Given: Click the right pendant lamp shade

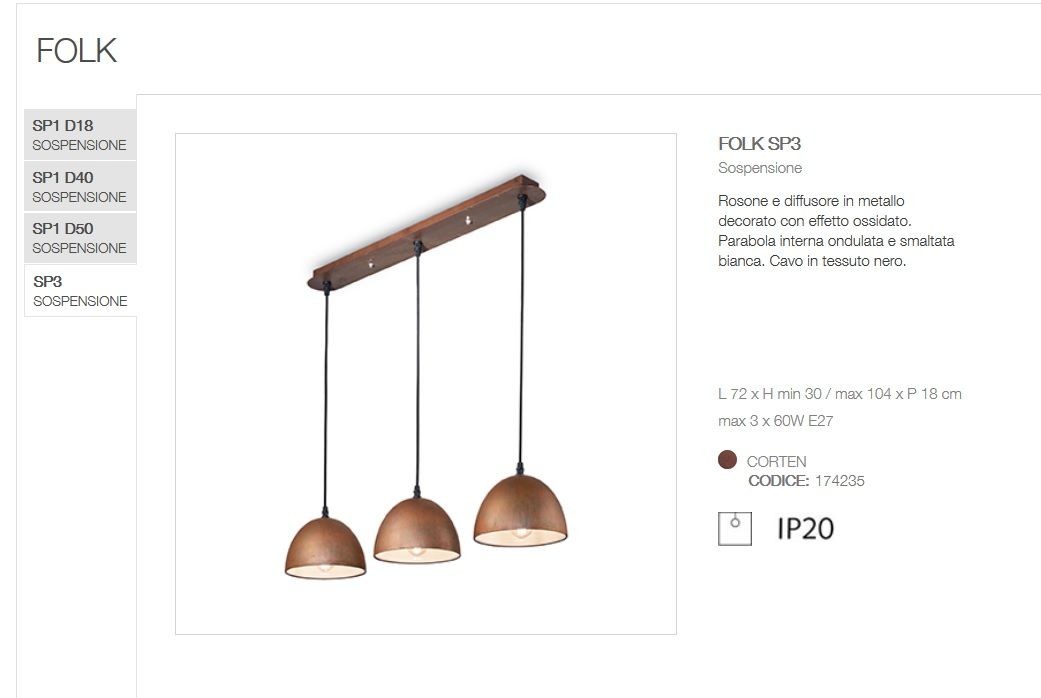Looking at the screenshot, I should (520, 510).
